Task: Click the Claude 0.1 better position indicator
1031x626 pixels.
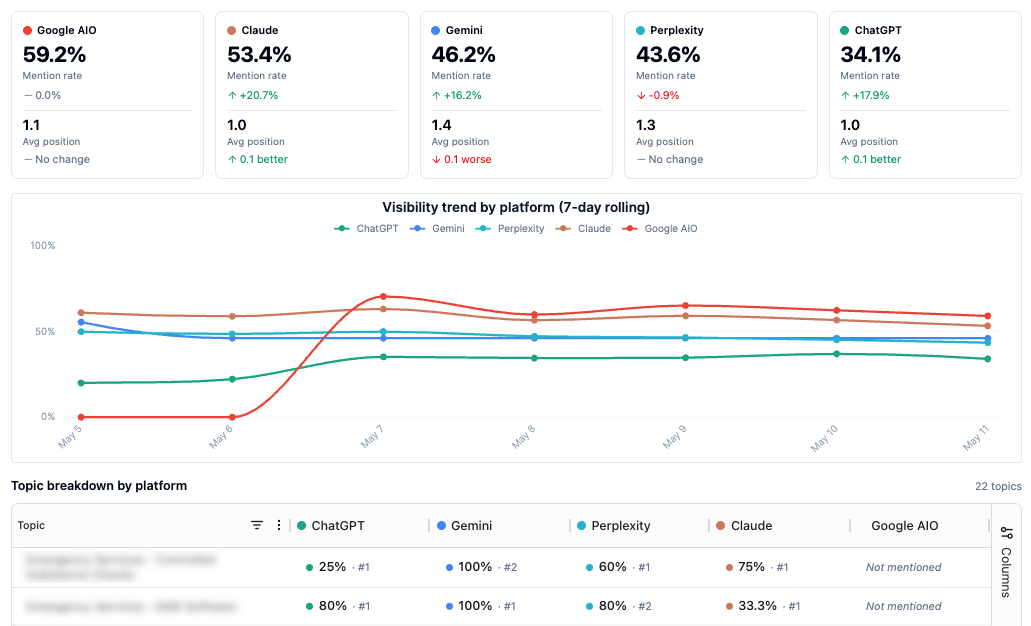Action: click(x=257, y=159)
